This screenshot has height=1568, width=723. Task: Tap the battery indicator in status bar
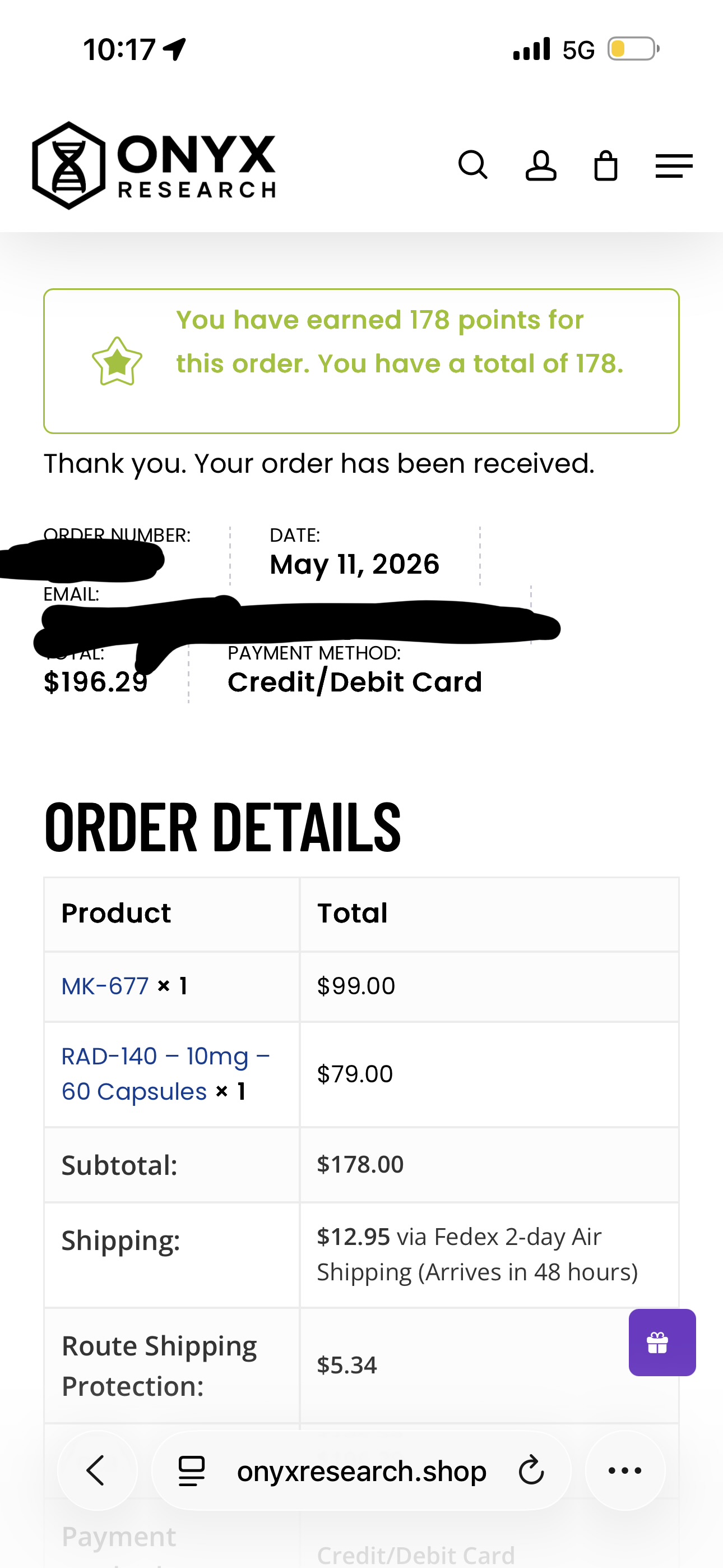633,49
